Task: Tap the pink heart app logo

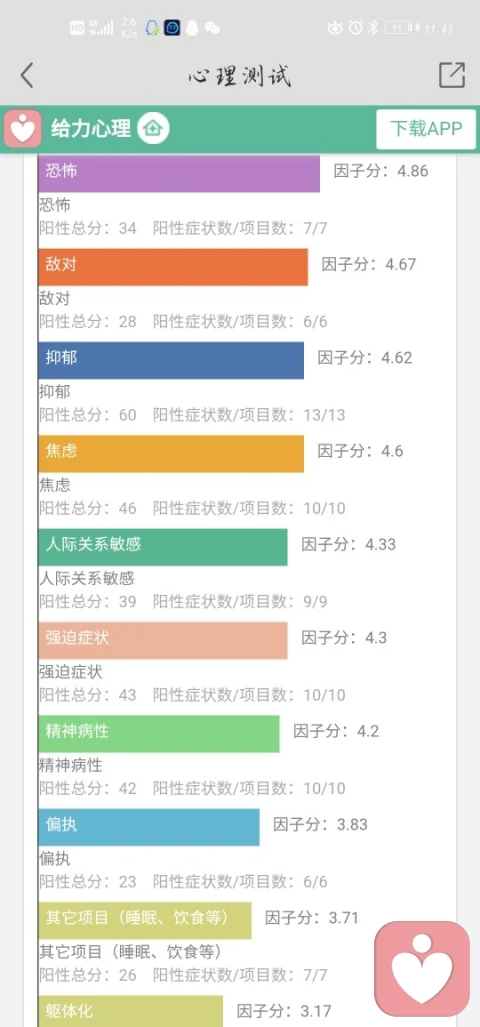Action: click(x=23, y=128)
